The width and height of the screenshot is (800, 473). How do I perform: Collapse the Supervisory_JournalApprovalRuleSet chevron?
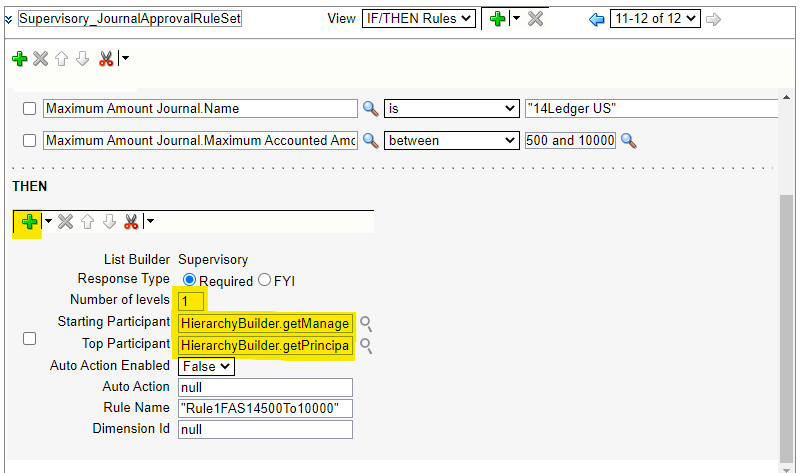click(8, 19)
